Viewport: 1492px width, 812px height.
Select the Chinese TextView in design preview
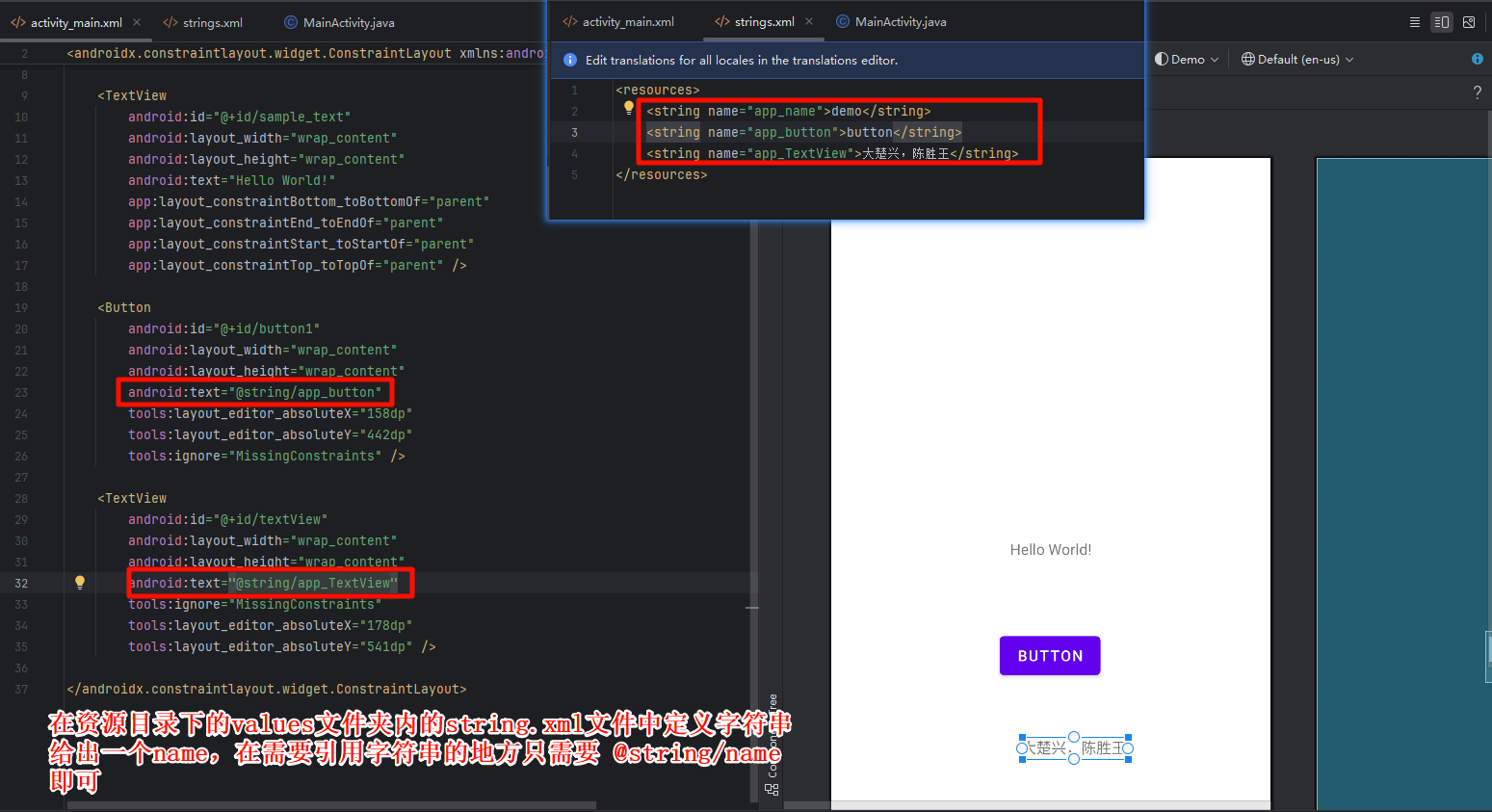(1074, 748)
